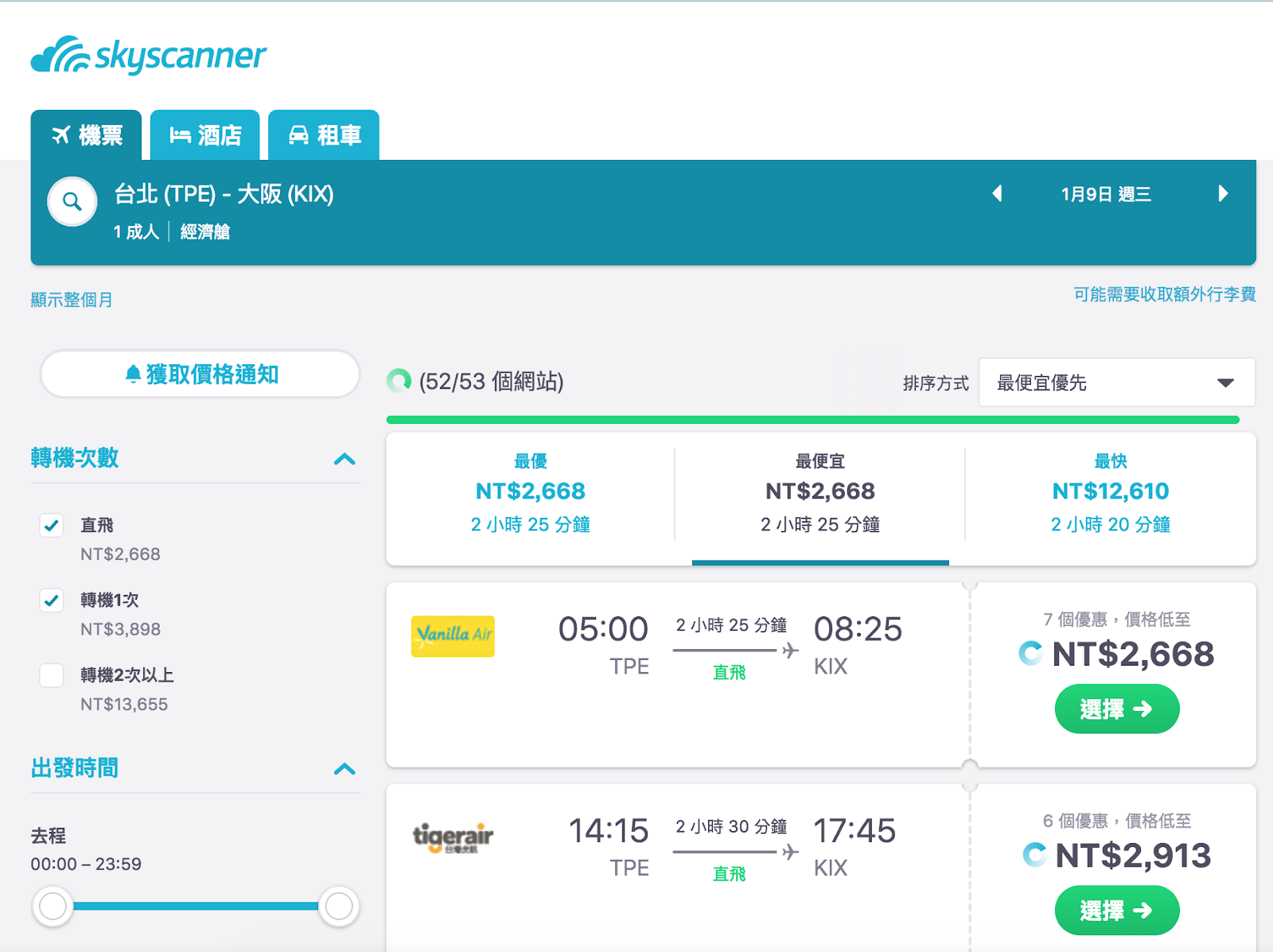Go to next date with right arrow

(x=1223, y=193)
